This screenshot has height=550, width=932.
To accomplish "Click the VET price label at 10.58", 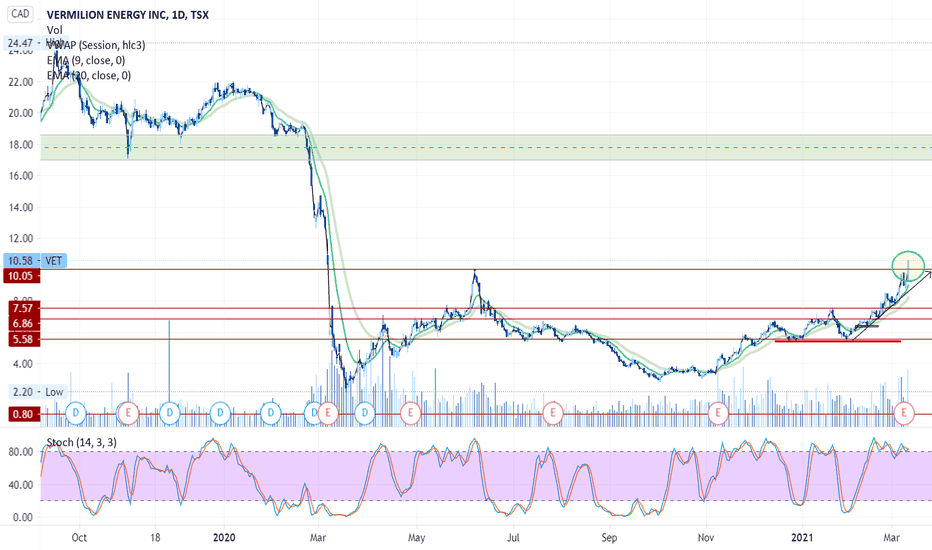I will coord(36,260).
